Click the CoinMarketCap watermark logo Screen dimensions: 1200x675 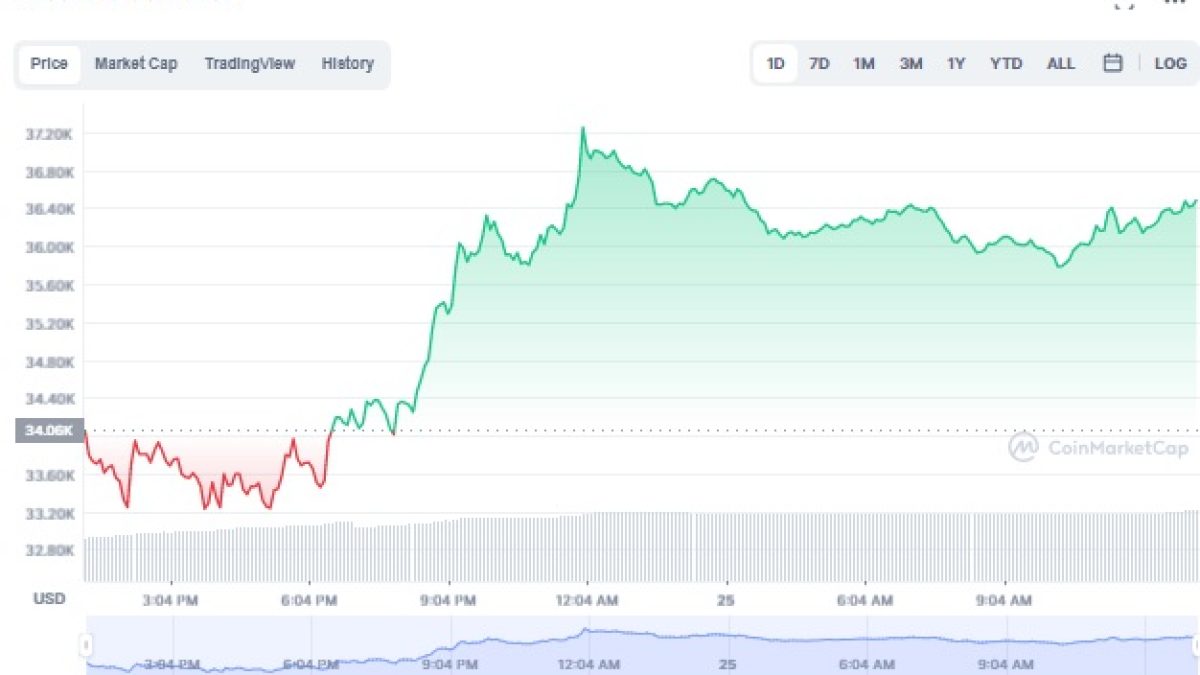pos(1098,448)
